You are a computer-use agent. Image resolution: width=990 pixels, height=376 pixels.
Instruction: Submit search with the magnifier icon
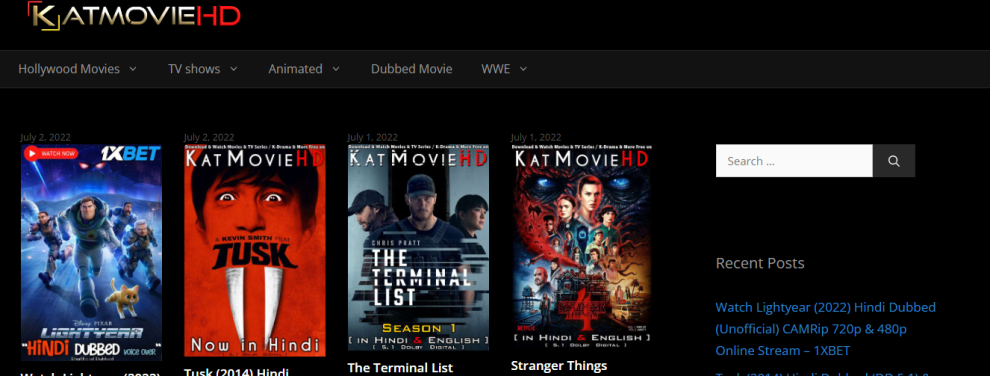point(893,161)
